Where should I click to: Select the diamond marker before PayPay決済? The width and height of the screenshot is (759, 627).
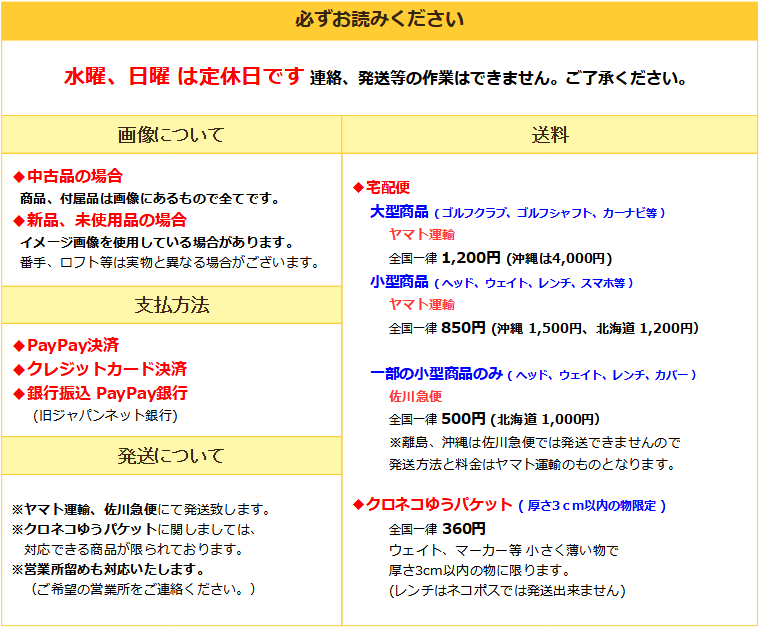[x=18, y=345]
